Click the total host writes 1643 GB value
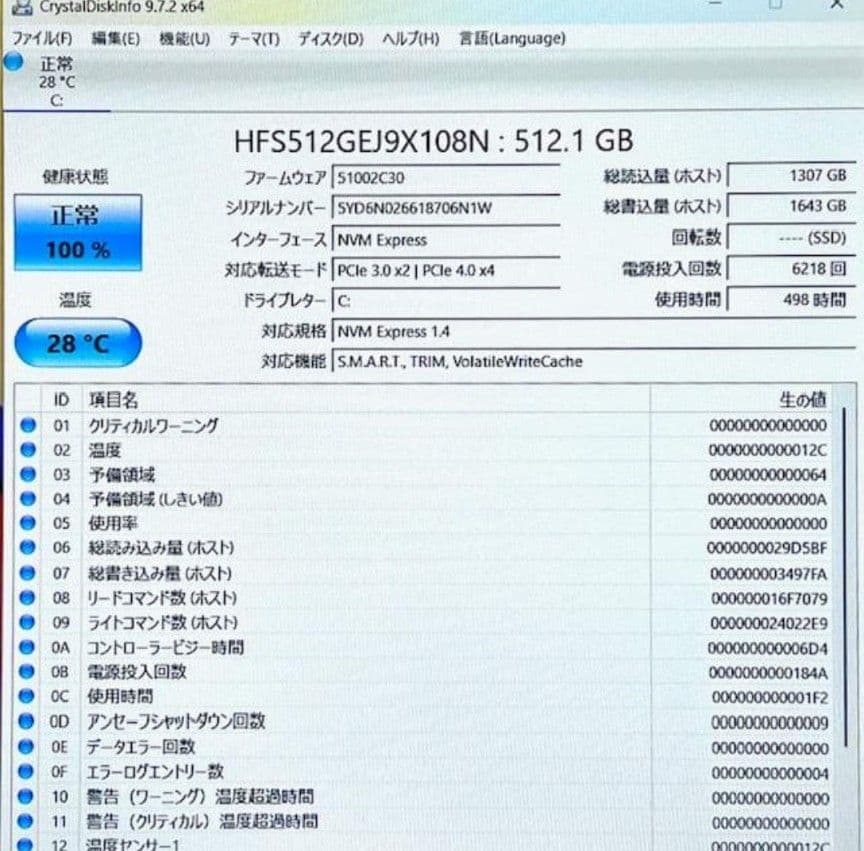Screen dimensions: 864x851 click(x=791, y=206)
